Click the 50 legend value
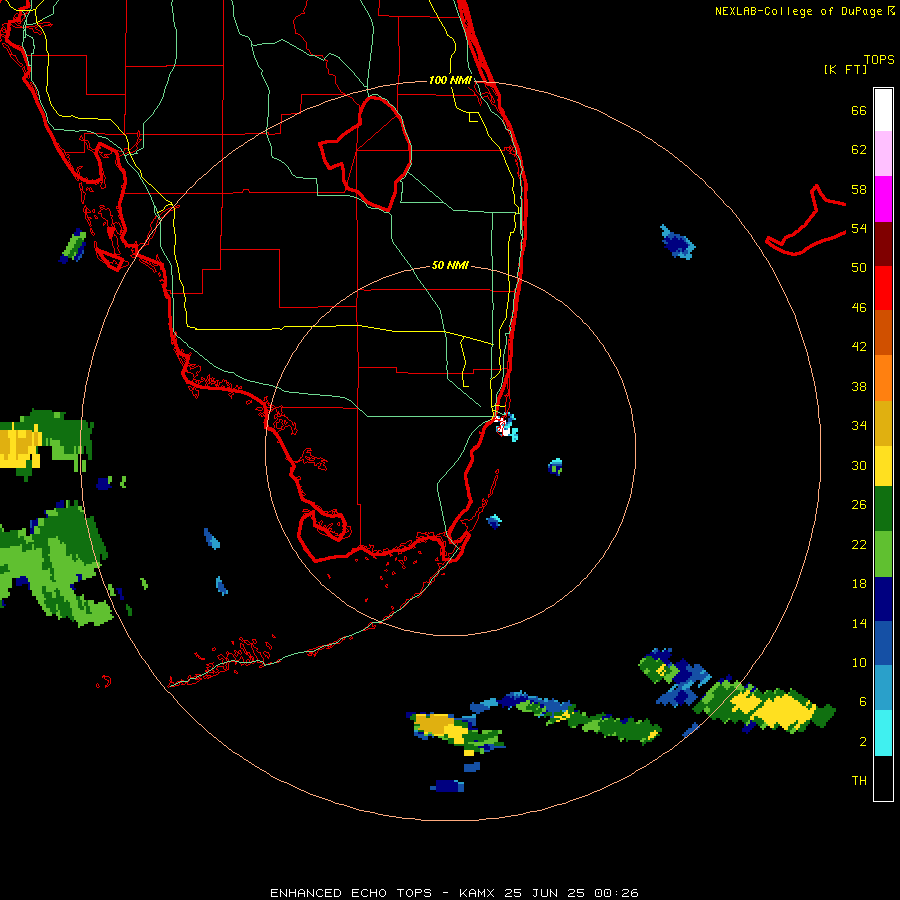Viewport: 900px width, 900px height. [x=859, y=268]
